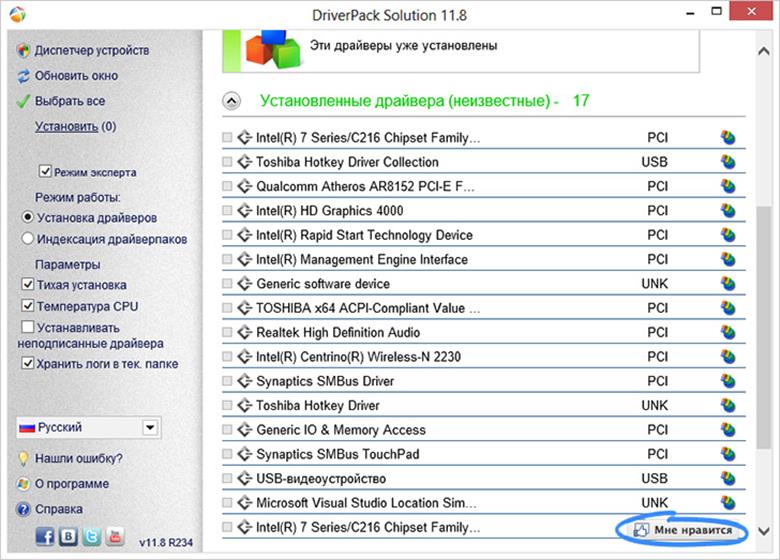Open the О программе about link
The height and width of the screenshot is (560, 780).
(71, 484)
